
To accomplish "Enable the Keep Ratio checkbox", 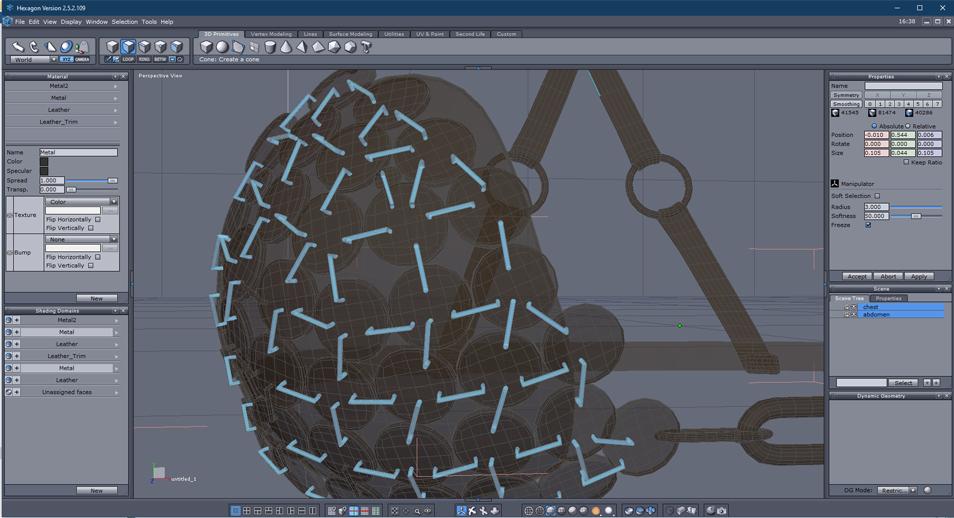I will (x=906, y=162).
